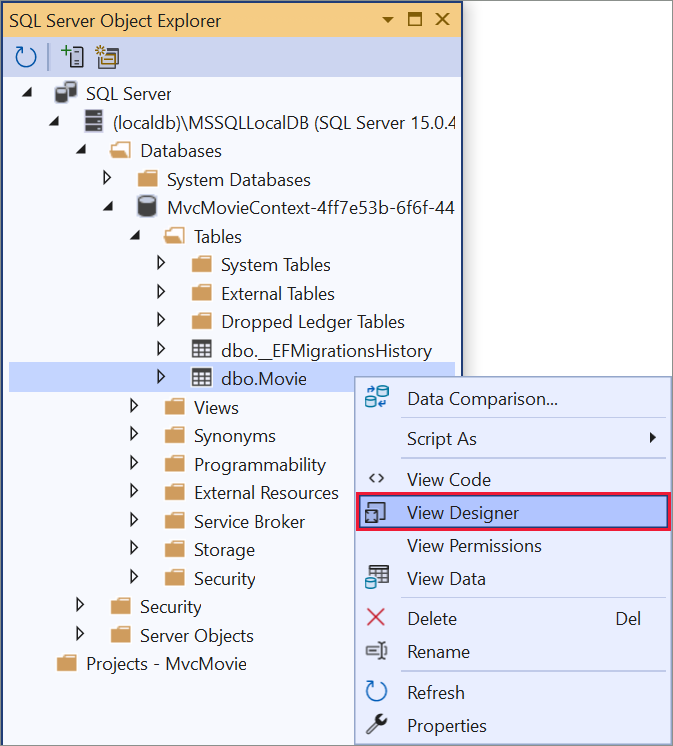Viewport: 673px width, 746px height.
Task: Click the dbo.Movie table icon
Action: tap(202, 378)
